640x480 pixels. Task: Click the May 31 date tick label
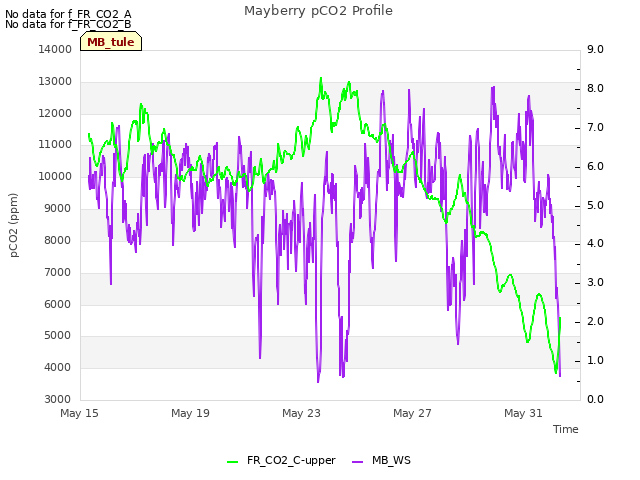pos(523,413)
